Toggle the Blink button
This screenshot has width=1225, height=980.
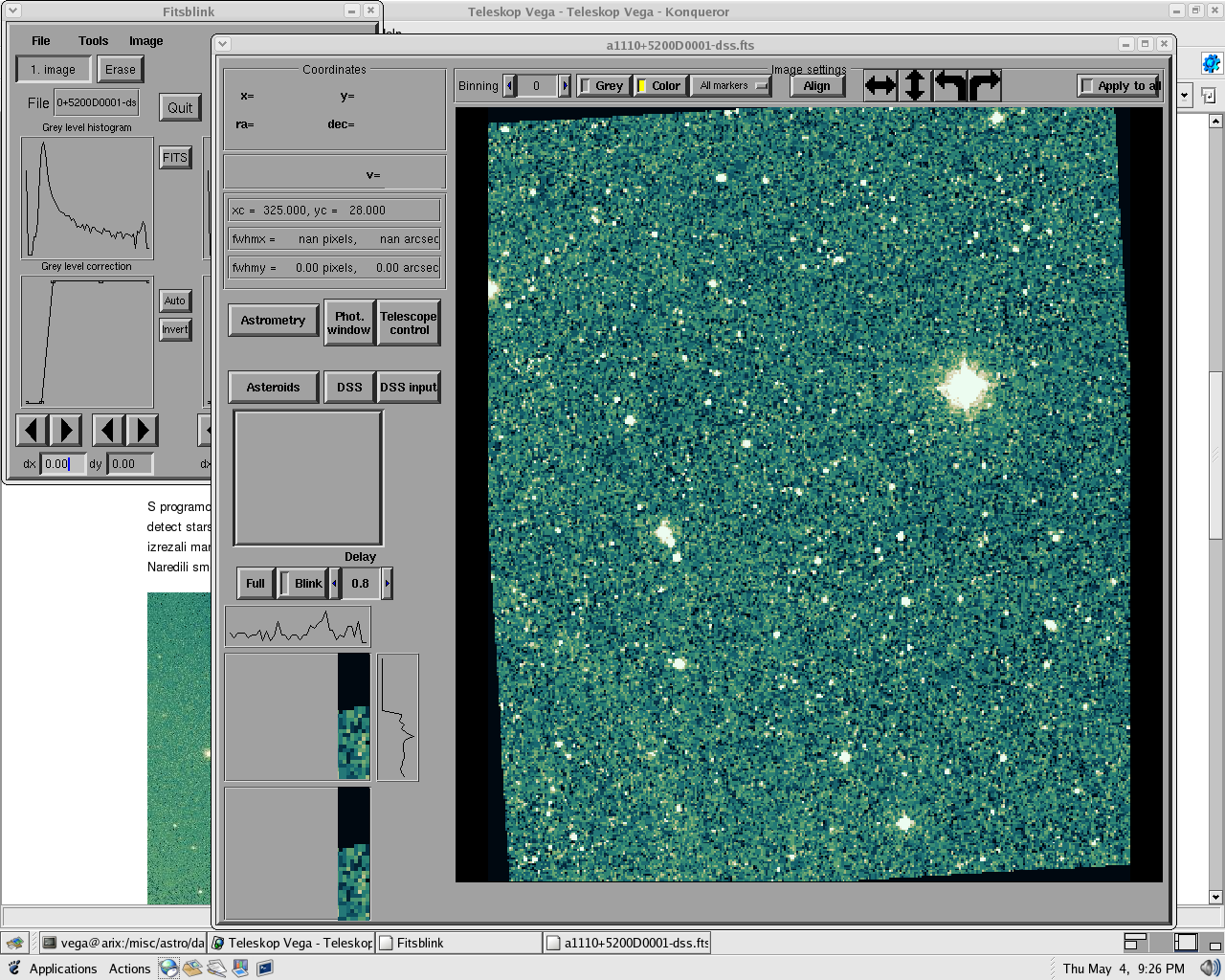pos(301,583)
